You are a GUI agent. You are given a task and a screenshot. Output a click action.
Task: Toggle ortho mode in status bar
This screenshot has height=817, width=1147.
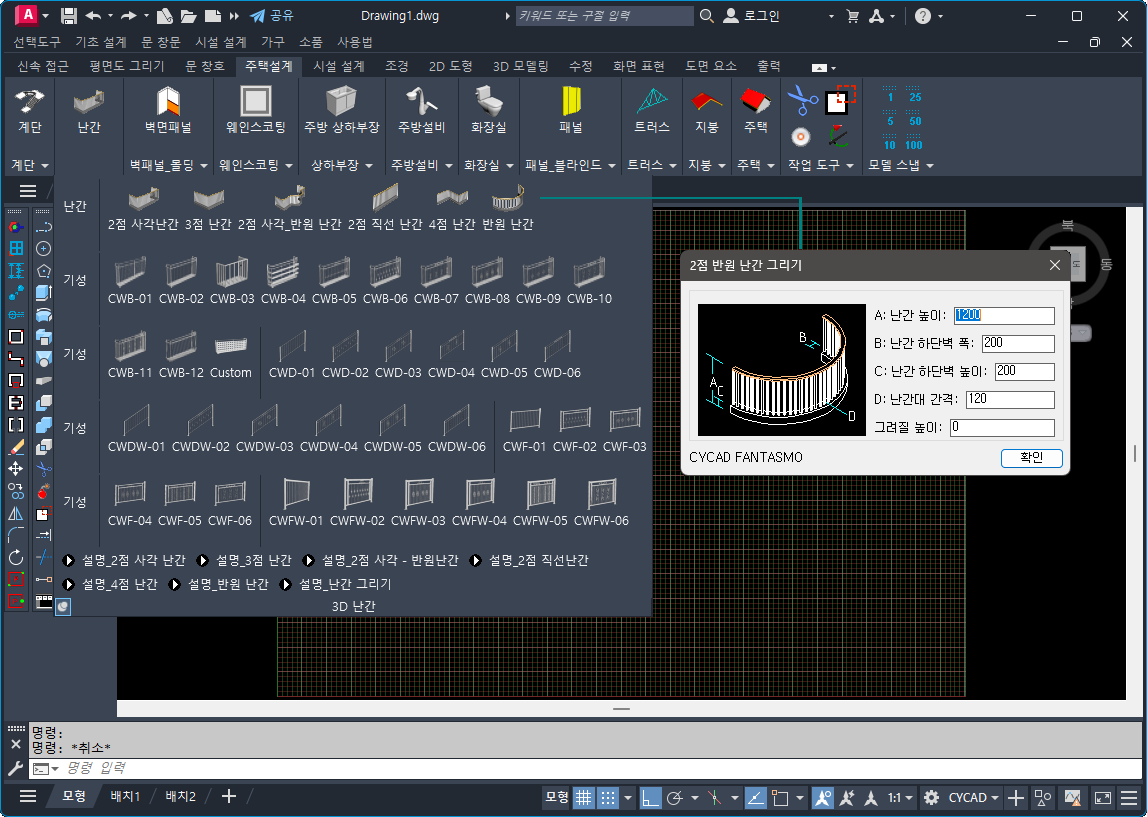point(651,797)
